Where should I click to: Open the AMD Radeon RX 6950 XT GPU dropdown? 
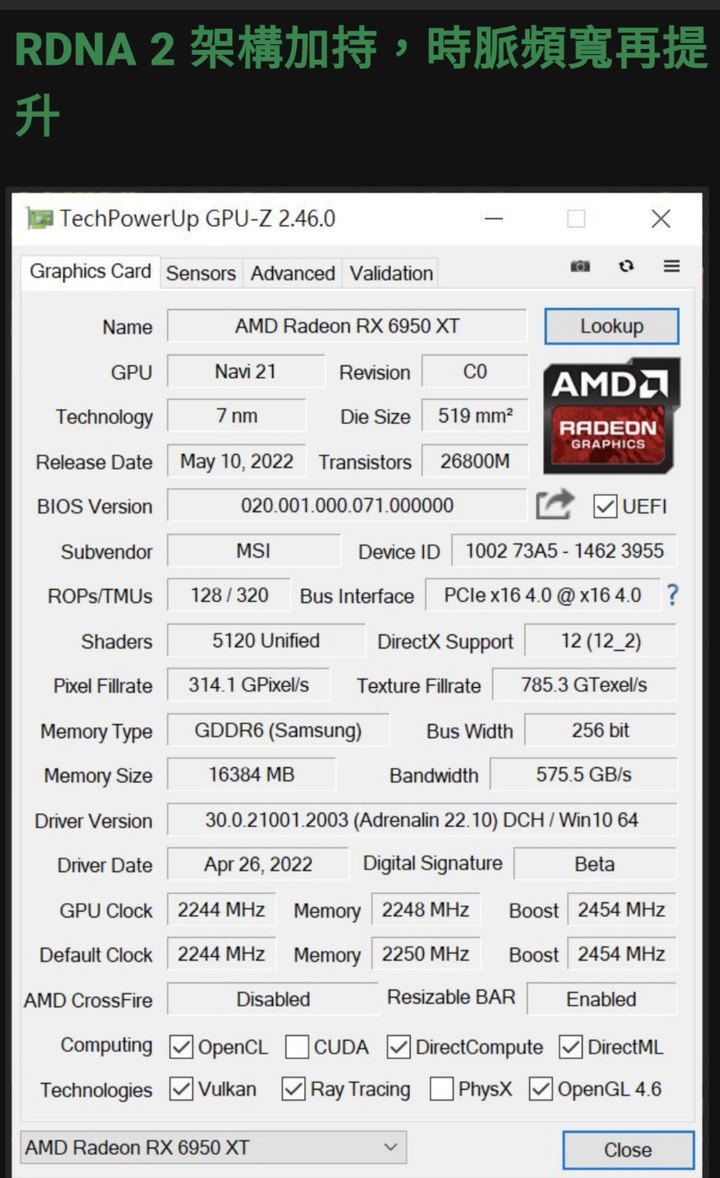click(213, 1147)
